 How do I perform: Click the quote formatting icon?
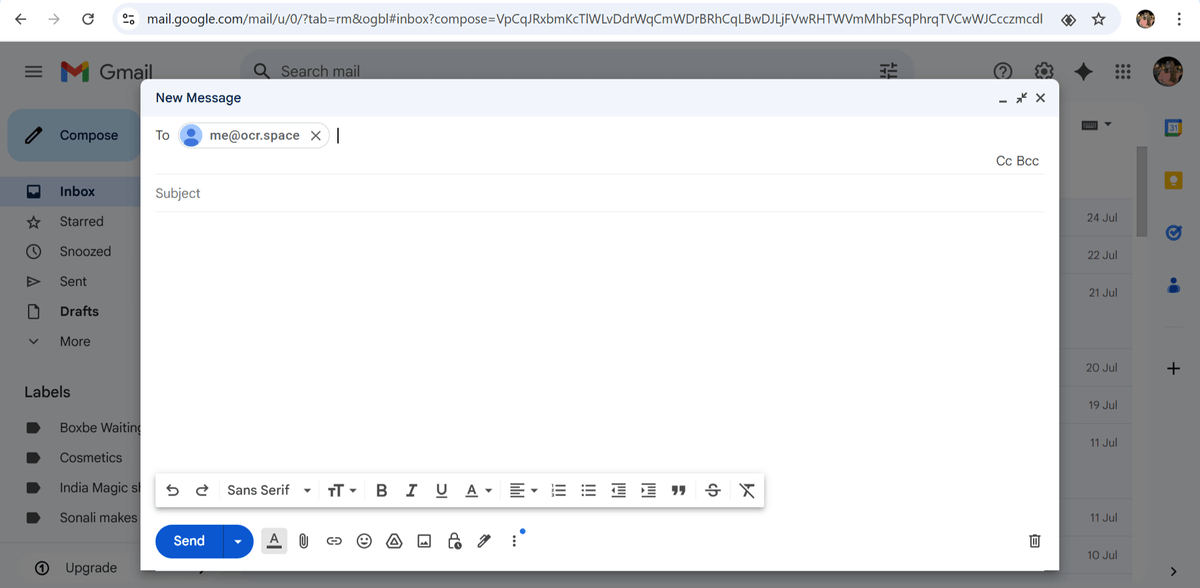point(678,490)
